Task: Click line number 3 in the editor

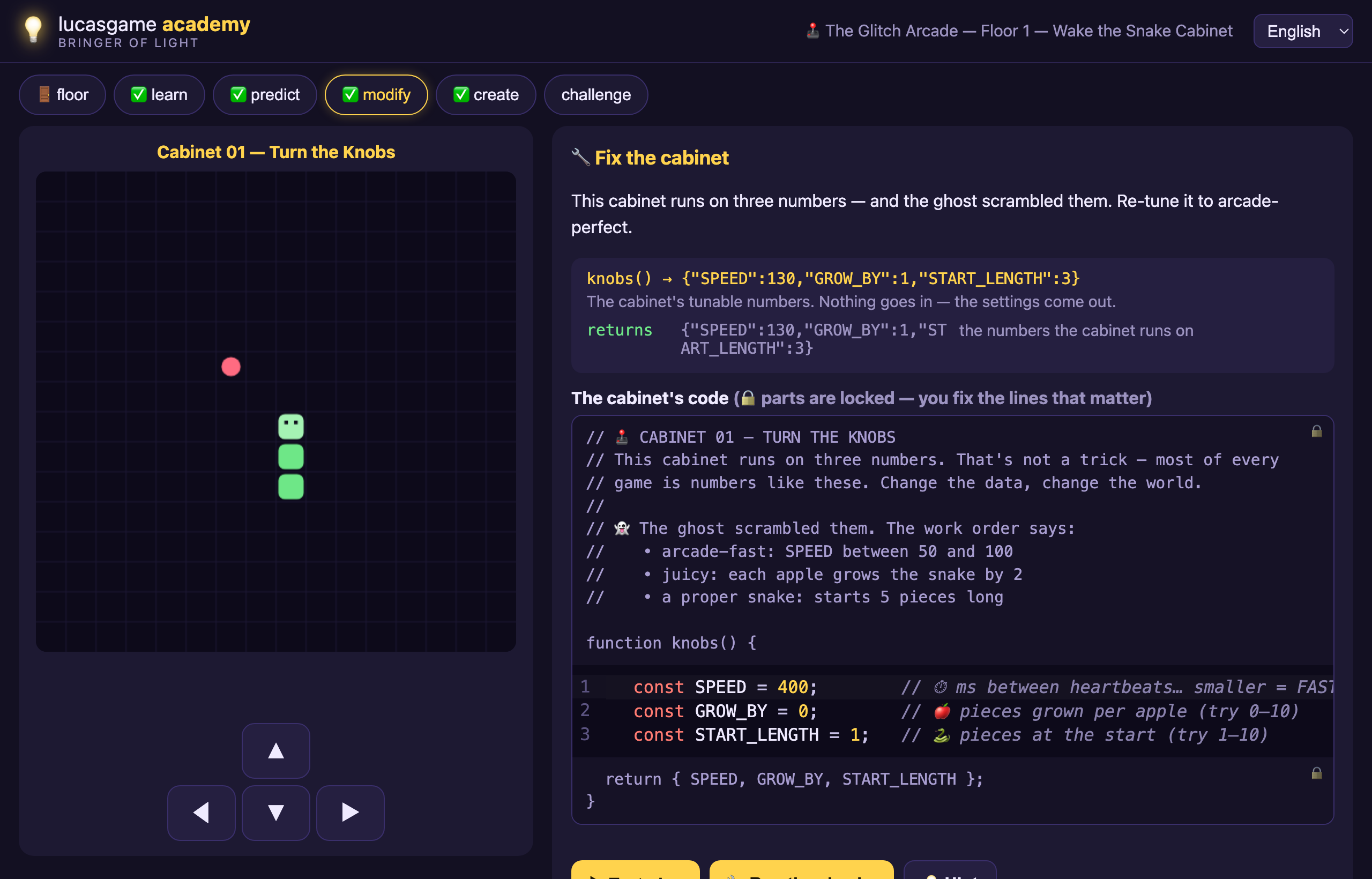Action: tap(585, 734)
